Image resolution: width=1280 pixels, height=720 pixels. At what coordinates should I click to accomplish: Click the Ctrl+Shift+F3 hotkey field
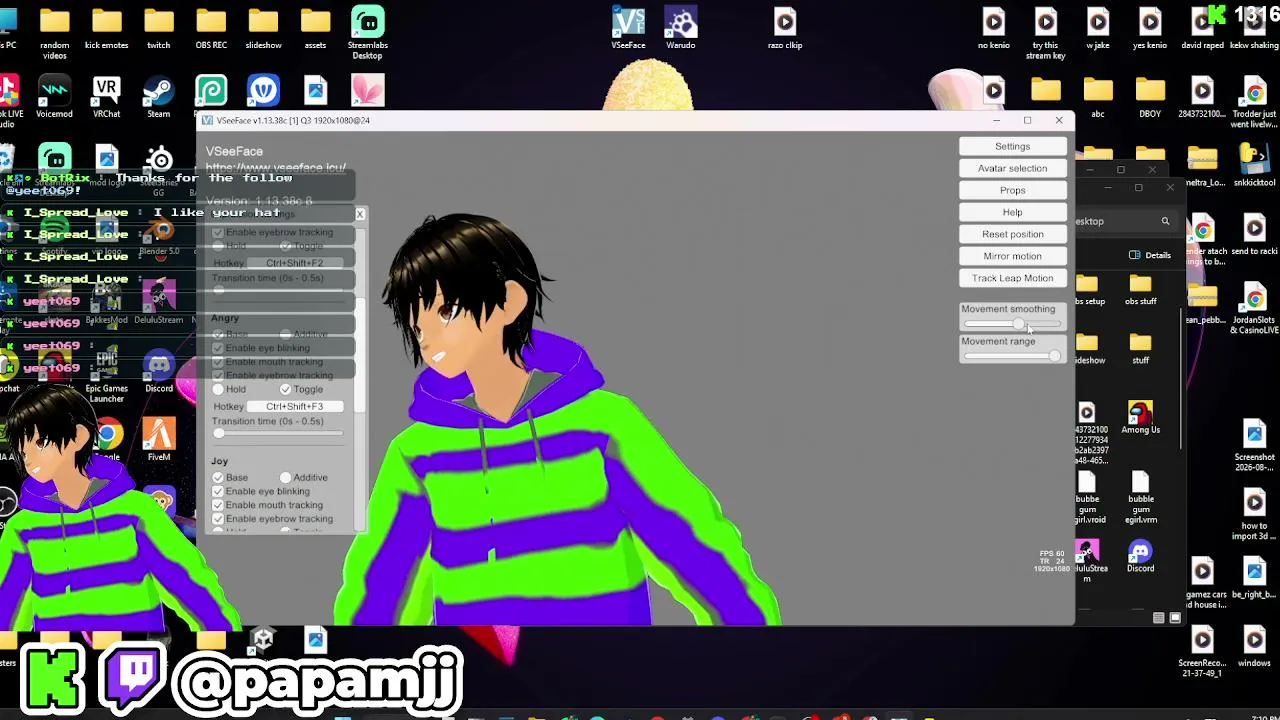(x=294, y=407)
